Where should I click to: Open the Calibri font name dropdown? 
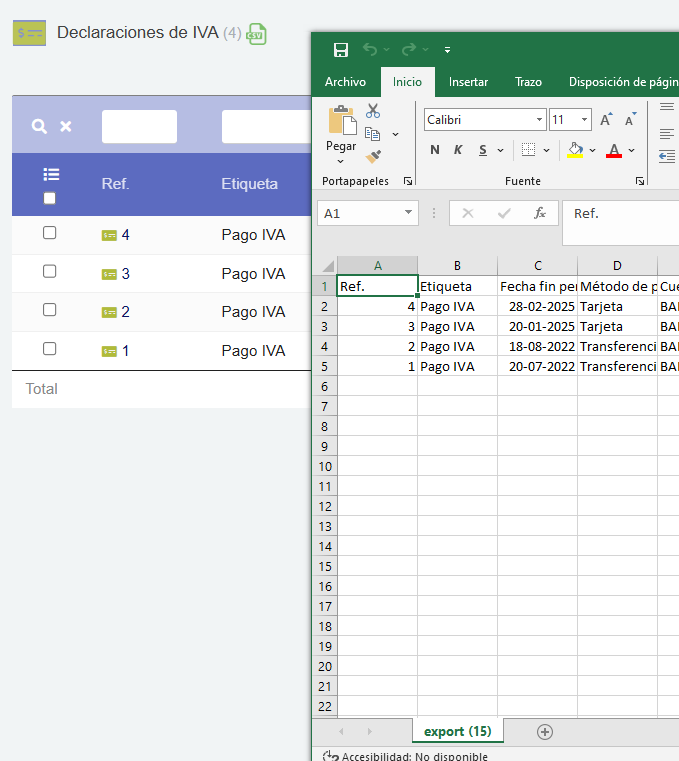click(539, 120)
